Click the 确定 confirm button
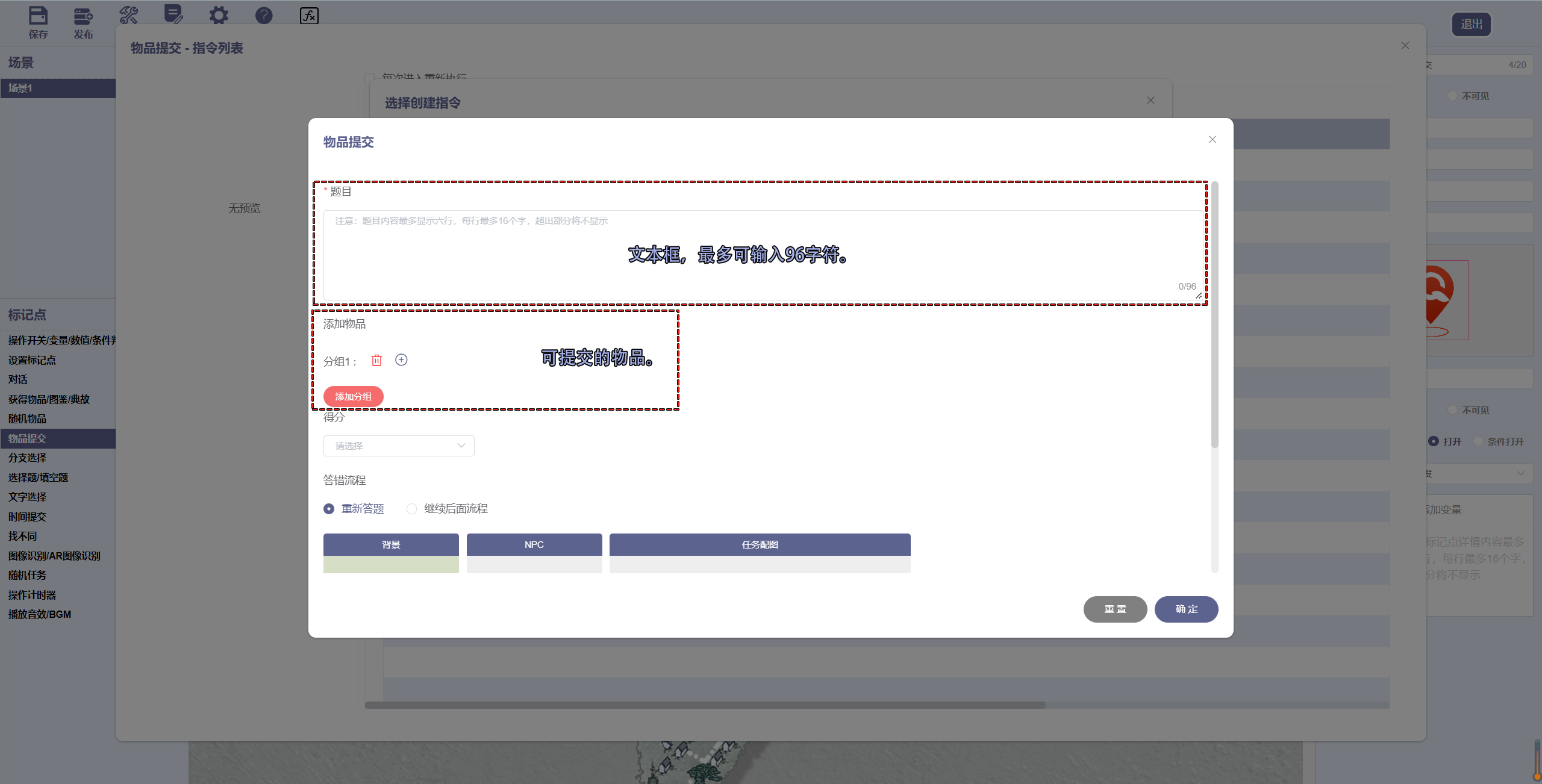The width and height of the screenshot is (1542, 784). click(x=1186, y=609)
